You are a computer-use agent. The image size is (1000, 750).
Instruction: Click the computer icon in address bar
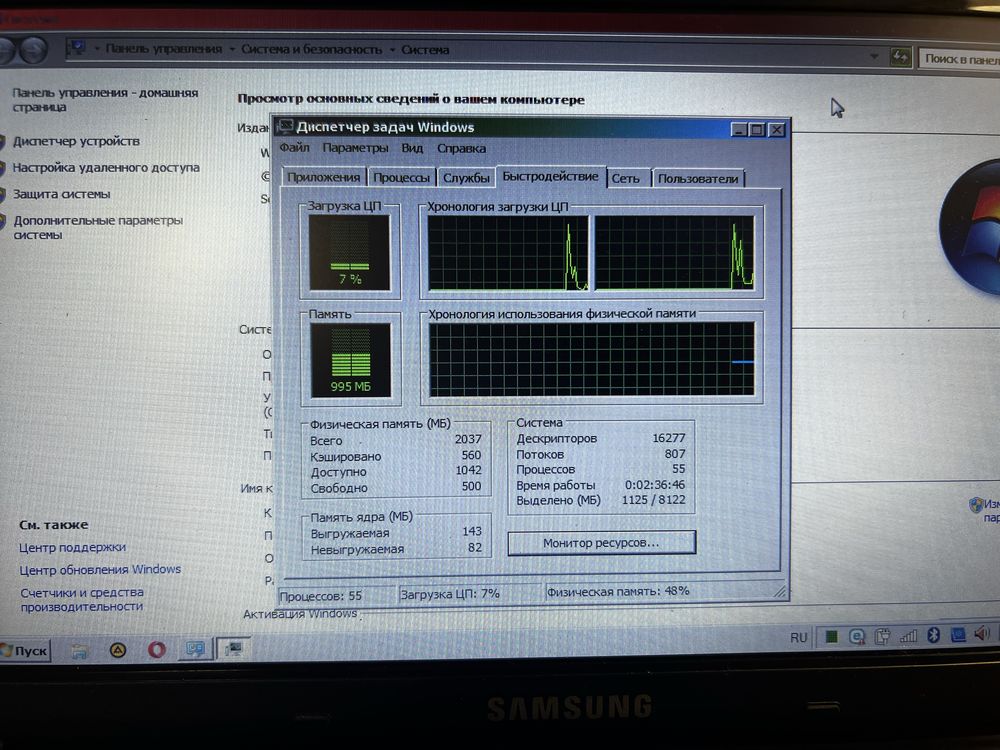pyautogui.click(x=78, y=48)
